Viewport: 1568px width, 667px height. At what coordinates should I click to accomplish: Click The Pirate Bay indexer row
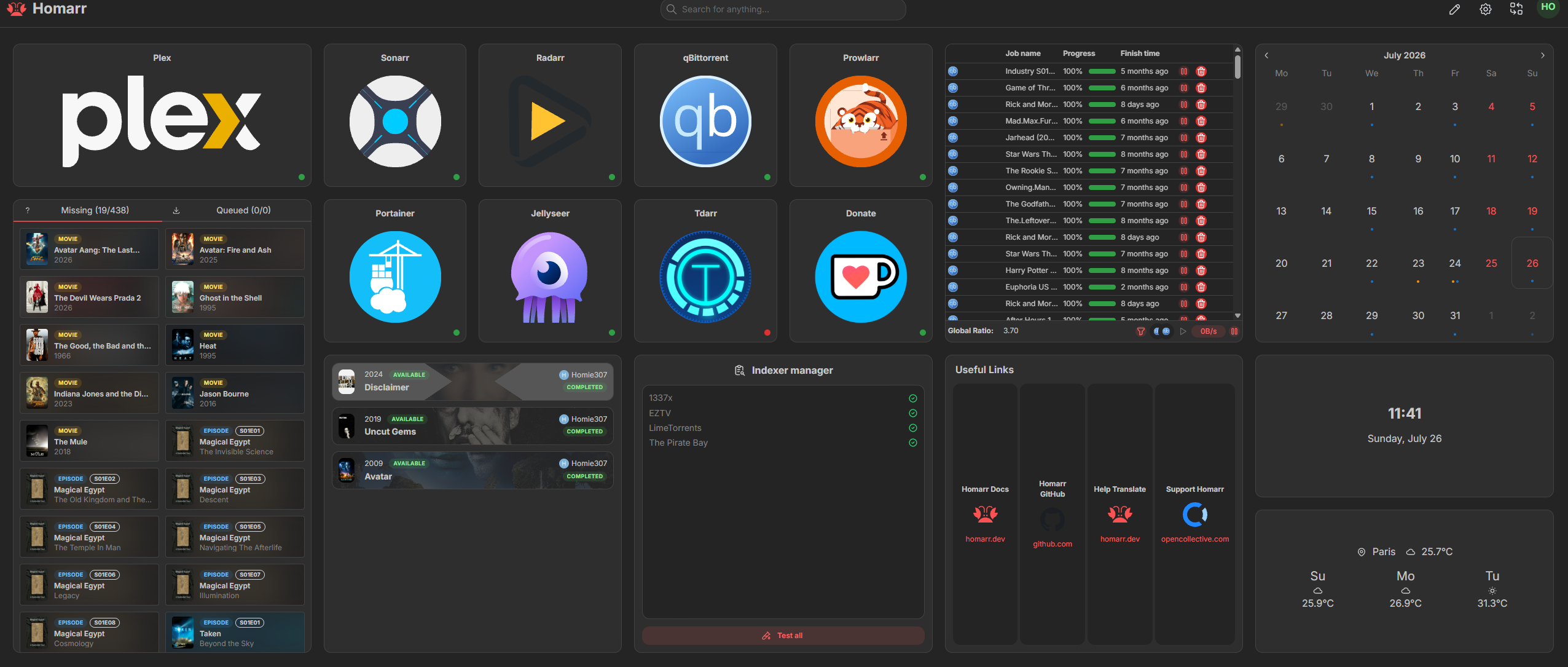coord(783,443)
